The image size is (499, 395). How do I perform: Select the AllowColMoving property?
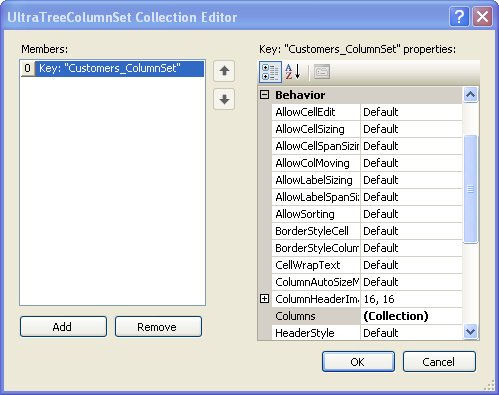pyautogui.click(x=316, y=163)
